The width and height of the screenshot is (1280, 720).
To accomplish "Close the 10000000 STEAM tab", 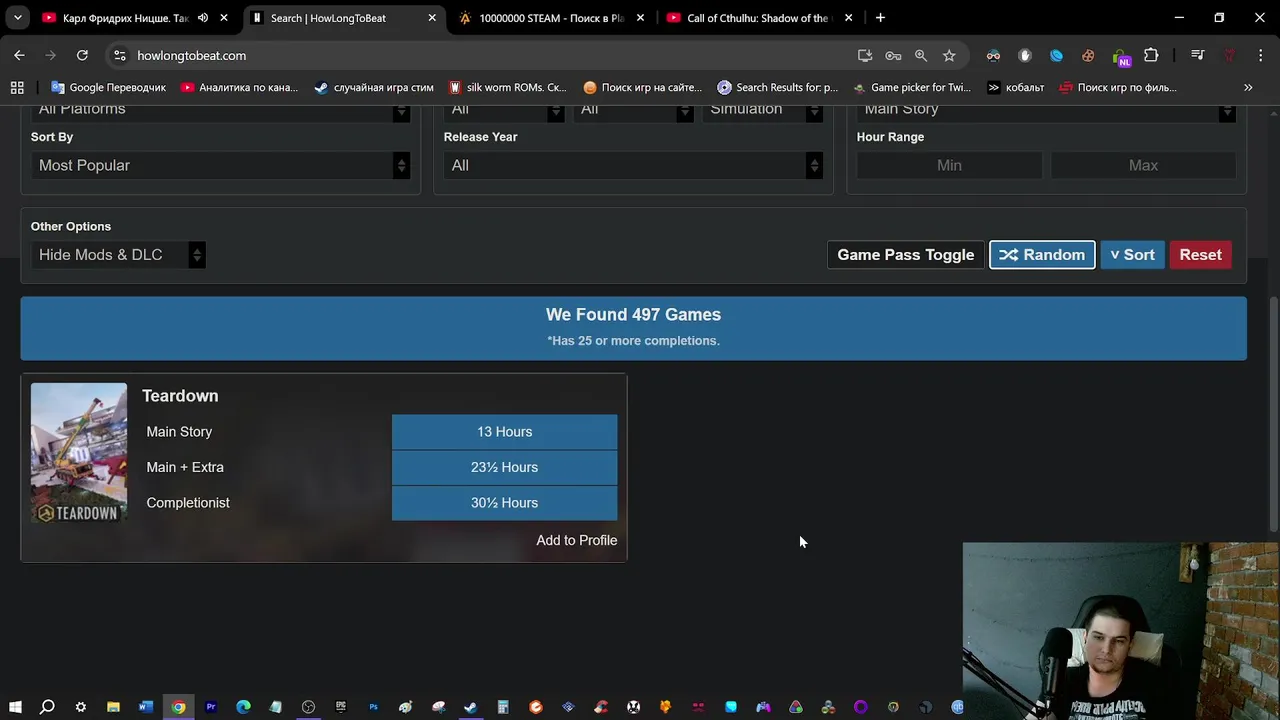I will [x=640, y=18].
